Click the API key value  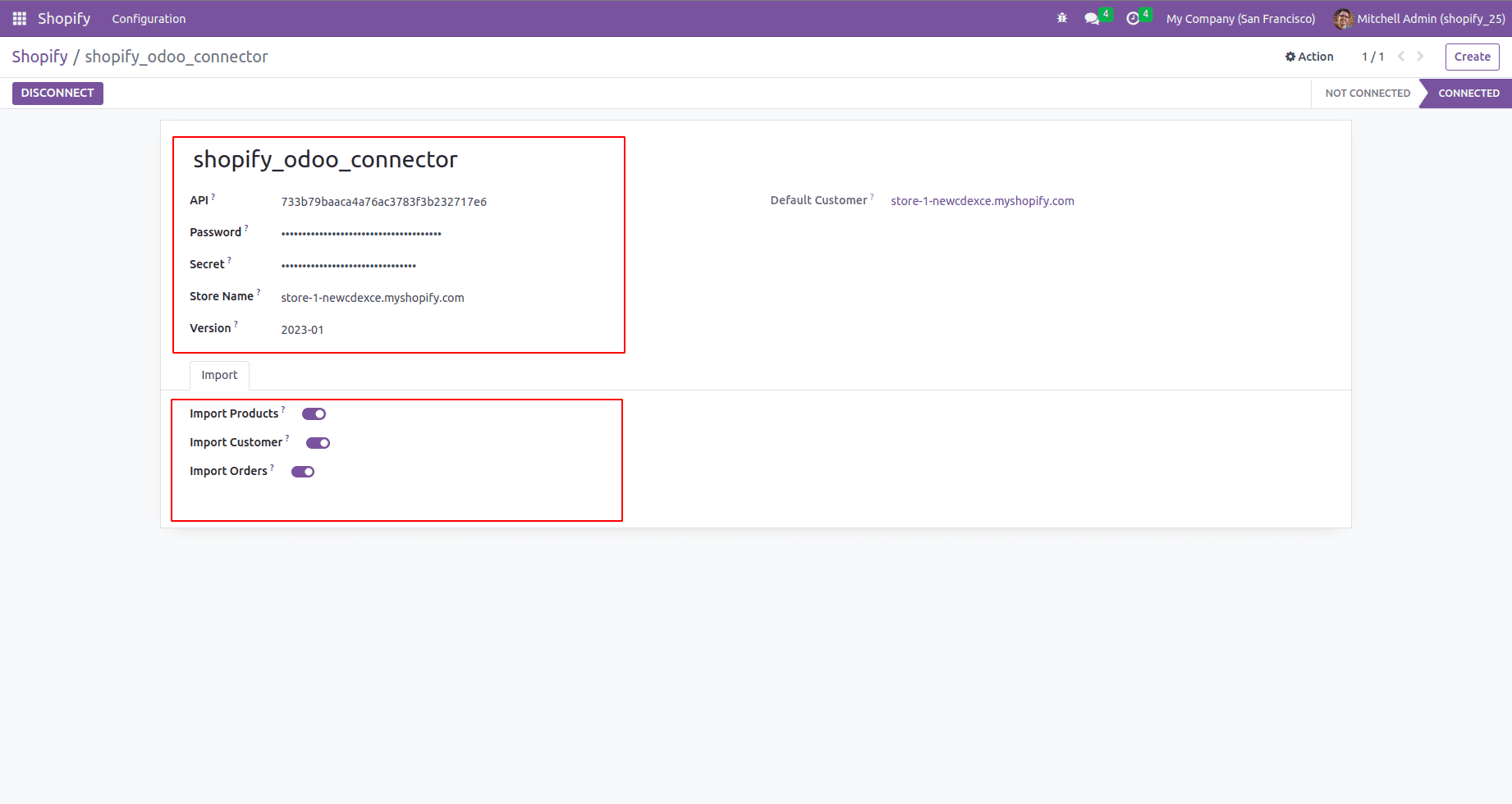(x=383, y=202)
